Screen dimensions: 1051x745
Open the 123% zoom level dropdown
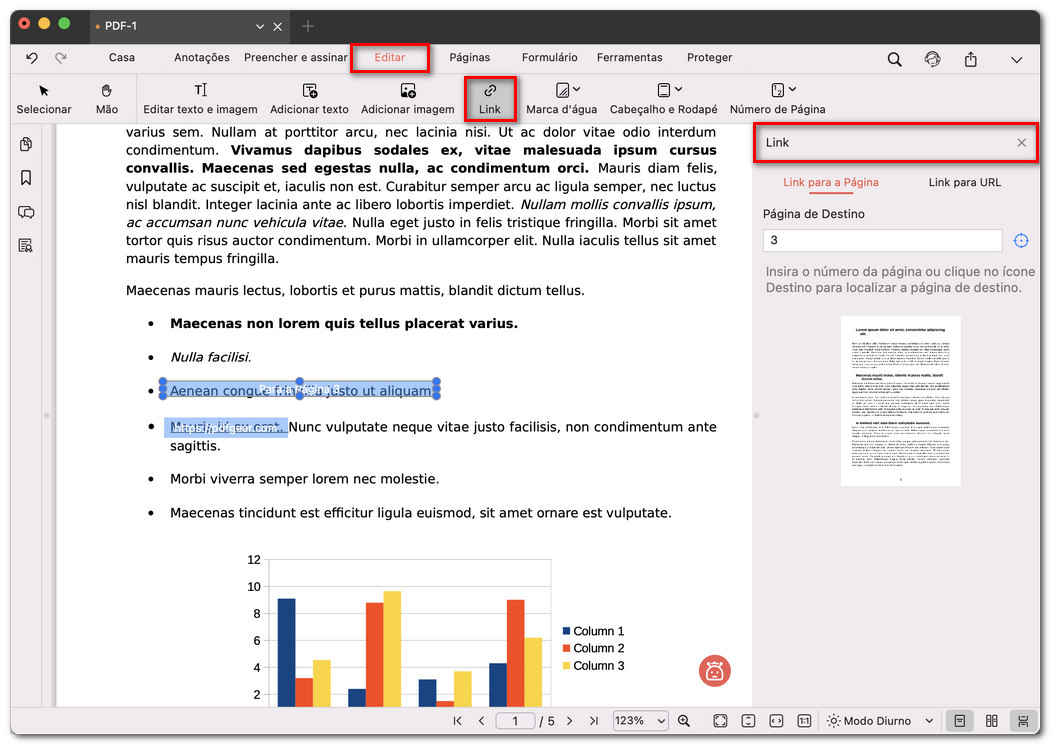640,721
